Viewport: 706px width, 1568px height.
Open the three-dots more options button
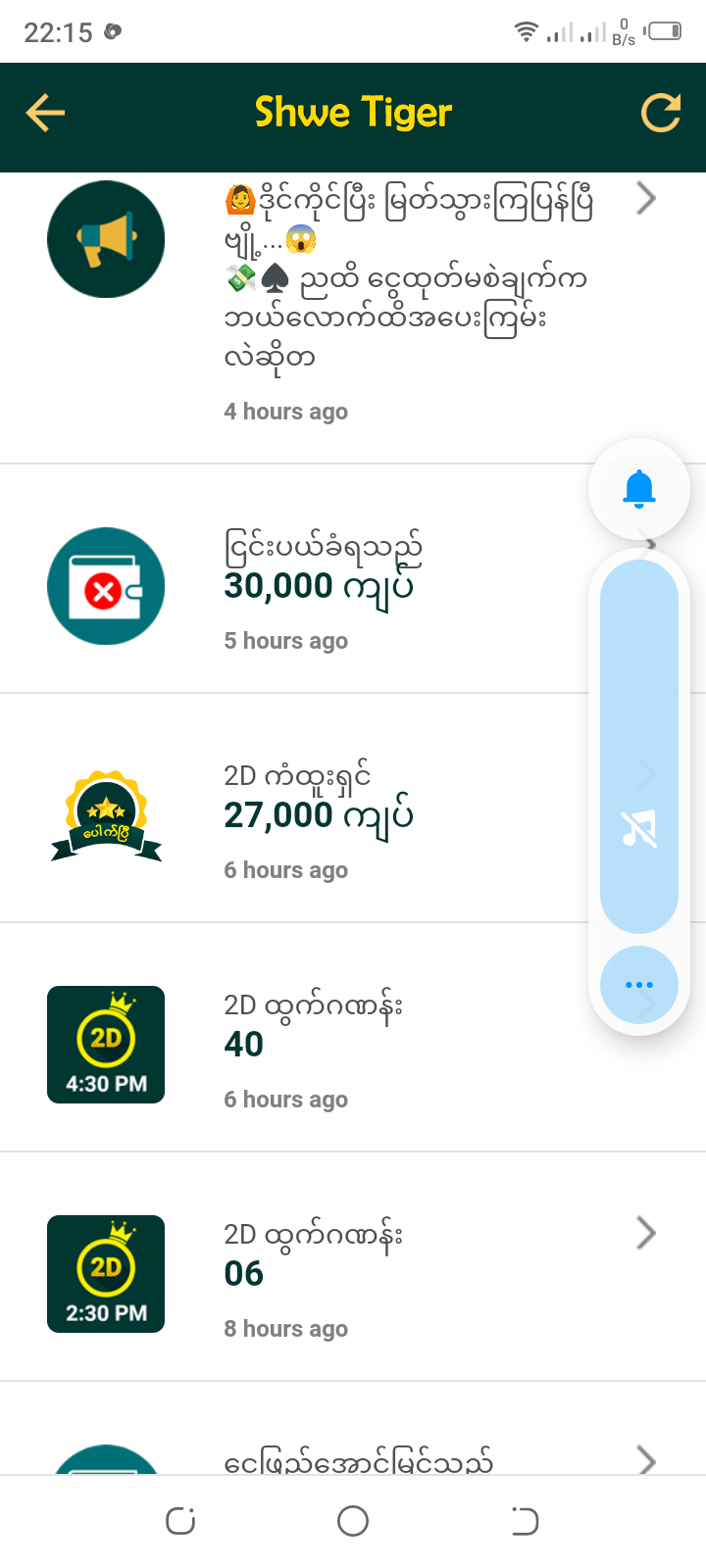[x=639, y=985]
